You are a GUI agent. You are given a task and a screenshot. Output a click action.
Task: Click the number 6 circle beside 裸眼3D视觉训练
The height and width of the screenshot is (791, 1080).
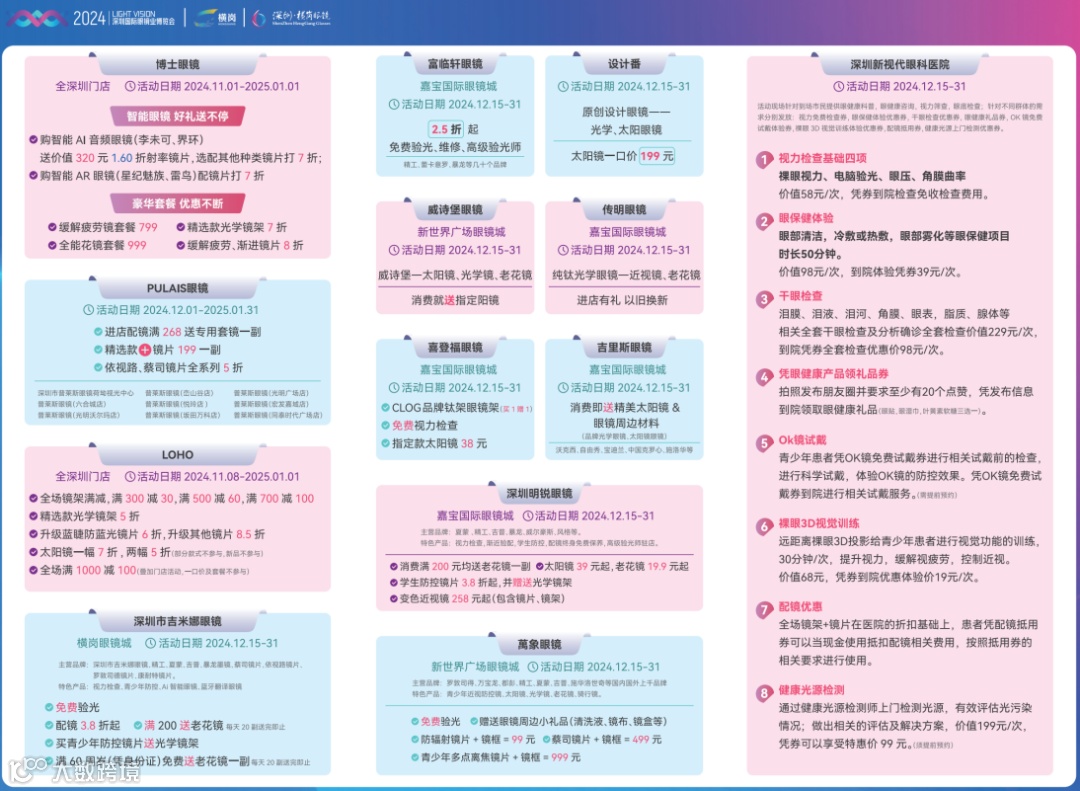coord(764,526)
